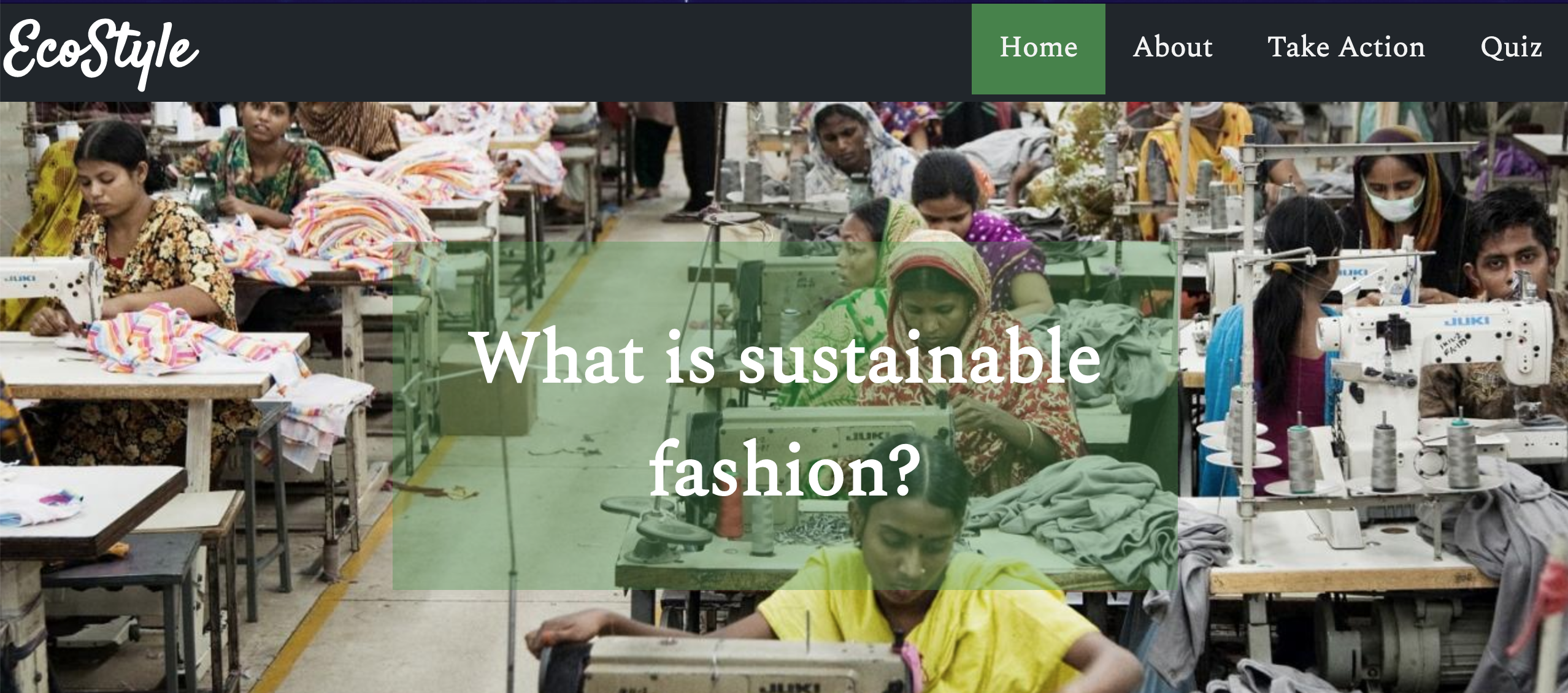Click the EcoStyle script logo

pos(101,53)
